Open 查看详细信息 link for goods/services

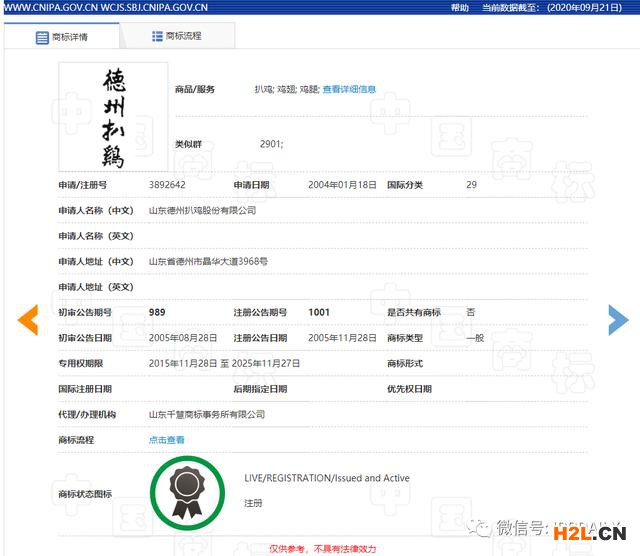point(349,89)
